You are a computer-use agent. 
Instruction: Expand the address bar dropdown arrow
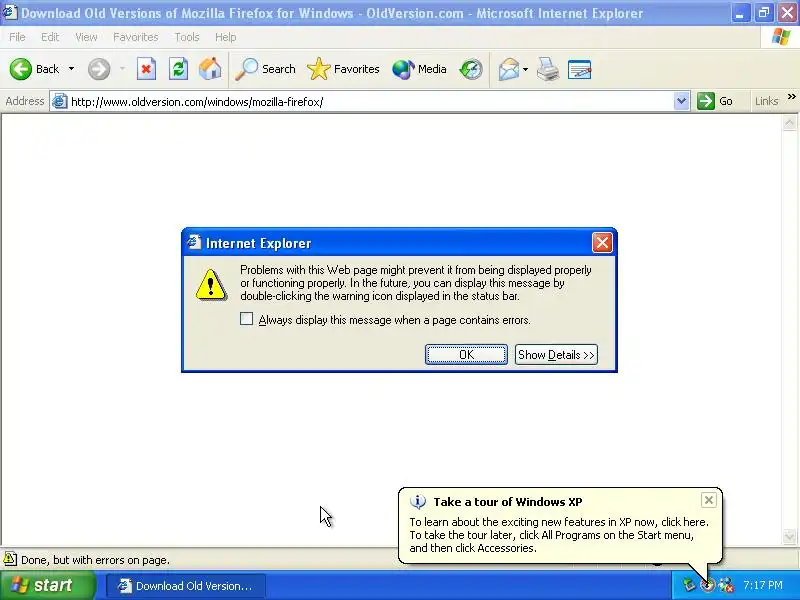681,101
